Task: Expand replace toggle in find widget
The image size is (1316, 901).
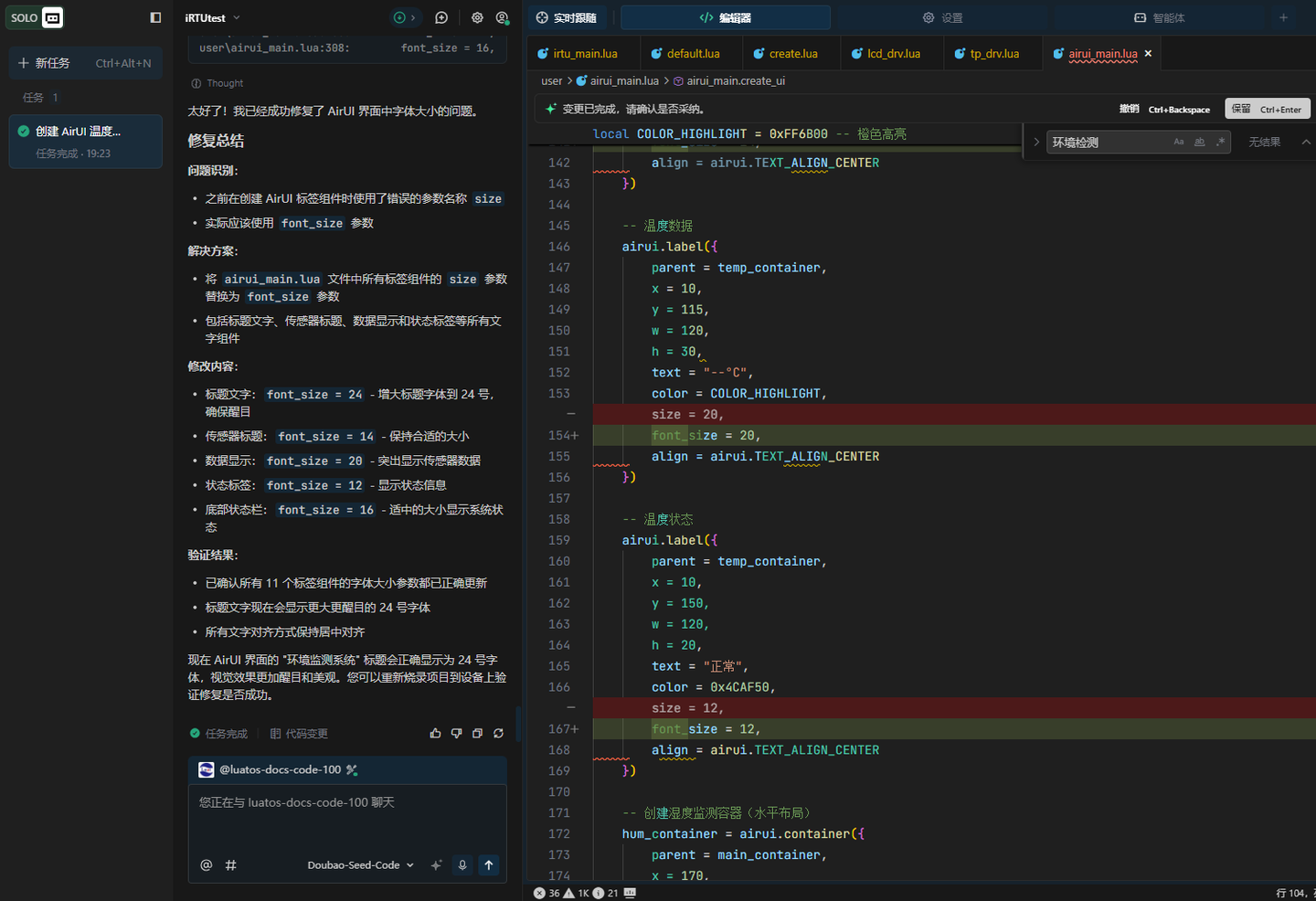Action: (1036, 142)
